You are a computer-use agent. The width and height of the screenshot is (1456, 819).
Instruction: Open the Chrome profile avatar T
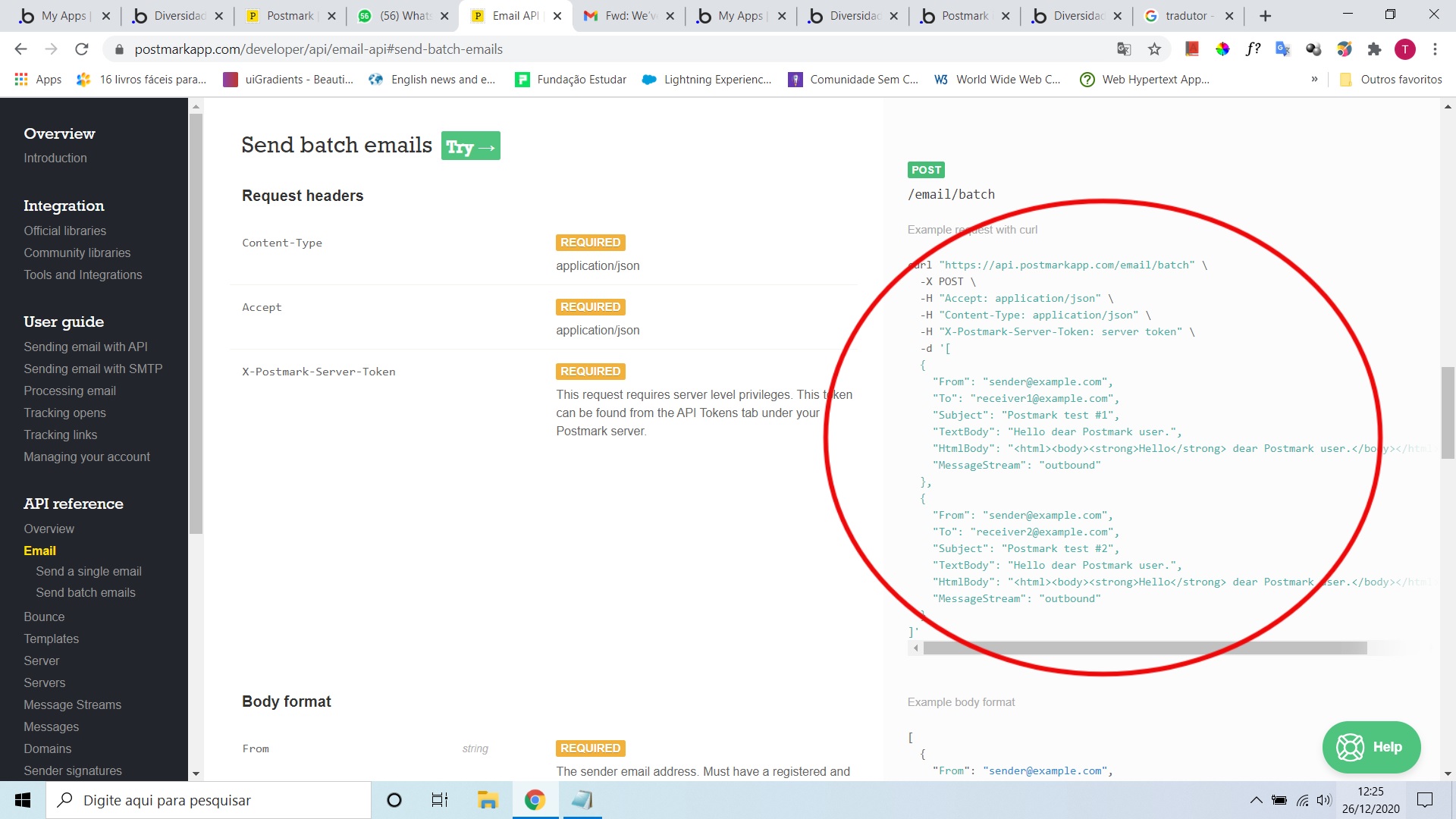coord(1404,49)
